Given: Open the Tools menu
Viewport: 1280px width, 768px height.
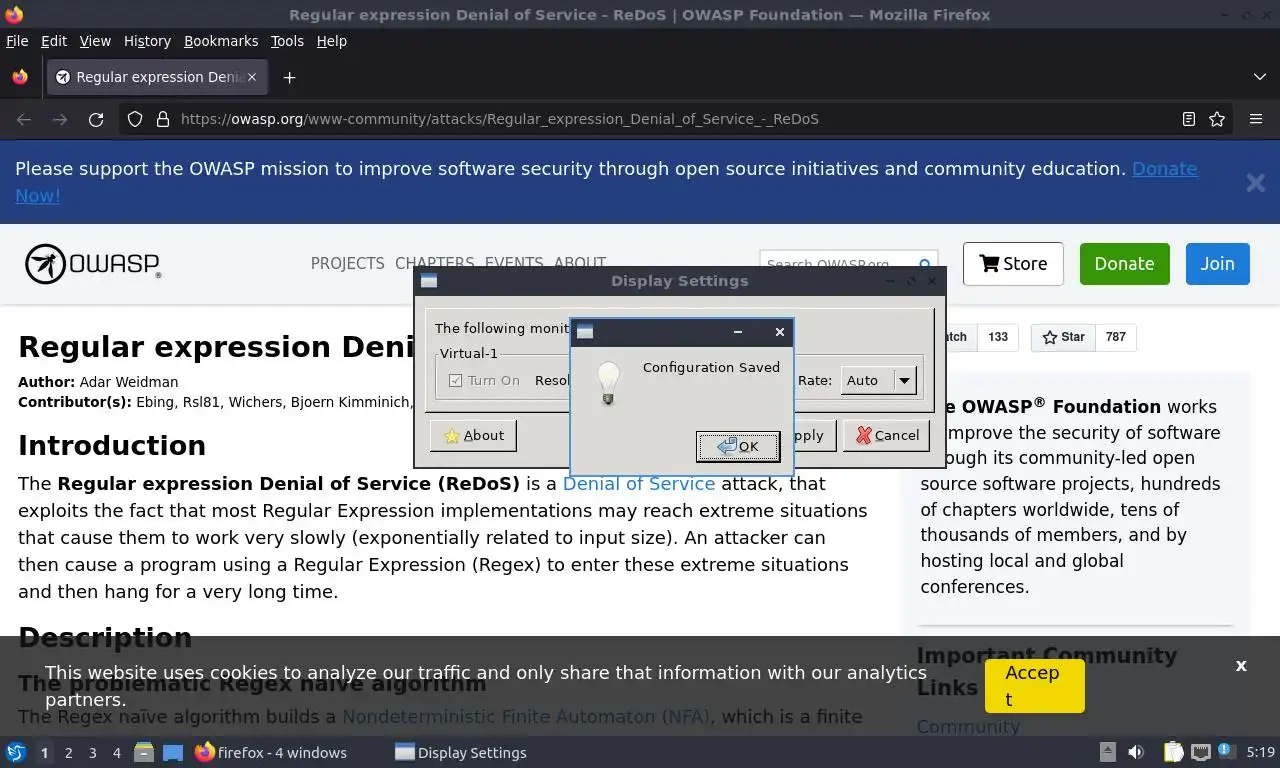Looking at the screenshot, I should 287,41.
